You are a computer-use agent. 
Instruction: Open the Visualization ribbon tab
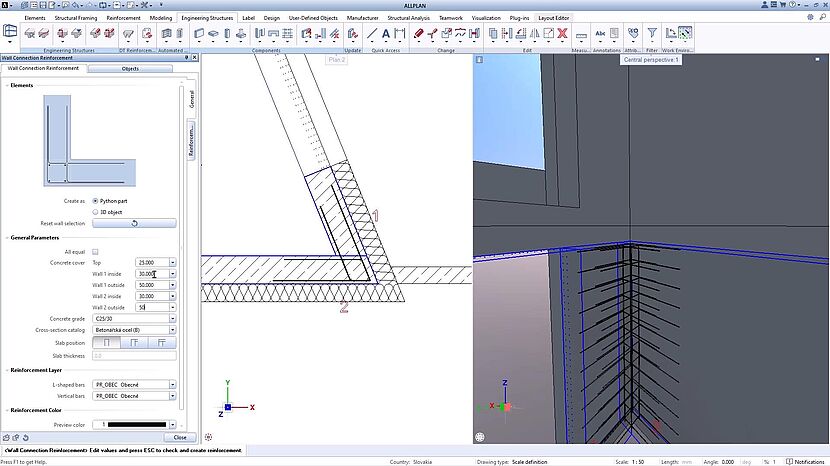click(x=486, y=18)
